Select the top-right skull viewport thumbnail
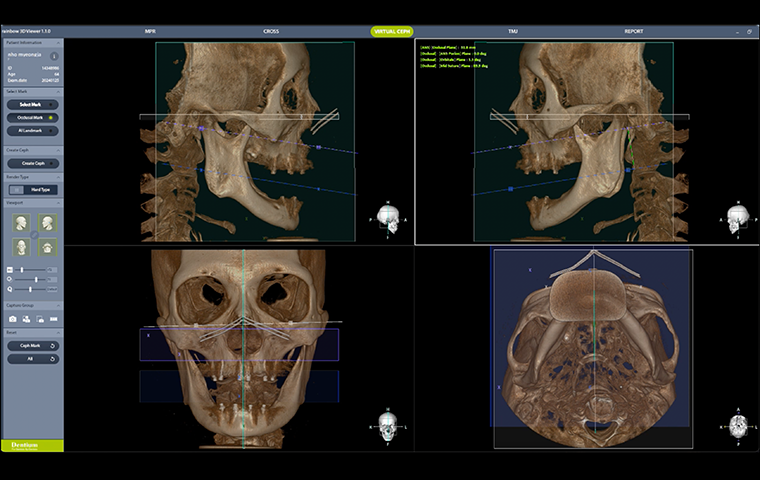 [46, 222]
